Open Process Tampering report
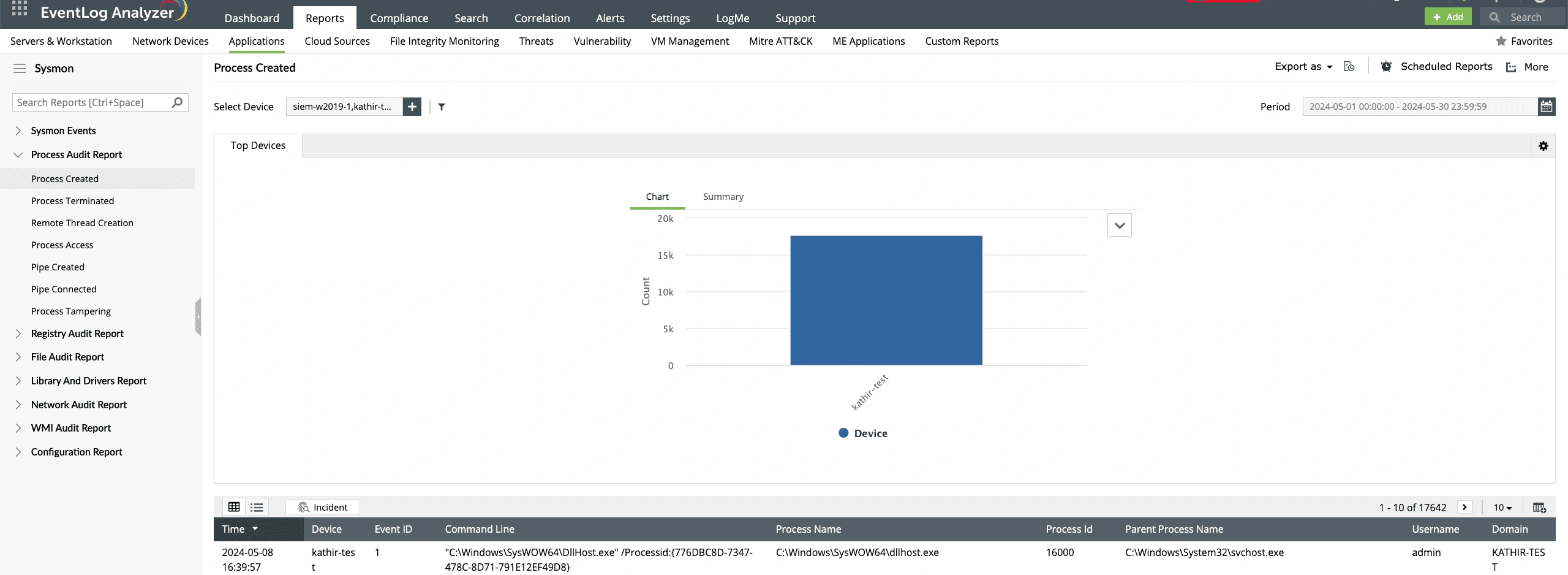Image resolution: width=1568 pixels, height=575 pixels. (x=71, y=311)
